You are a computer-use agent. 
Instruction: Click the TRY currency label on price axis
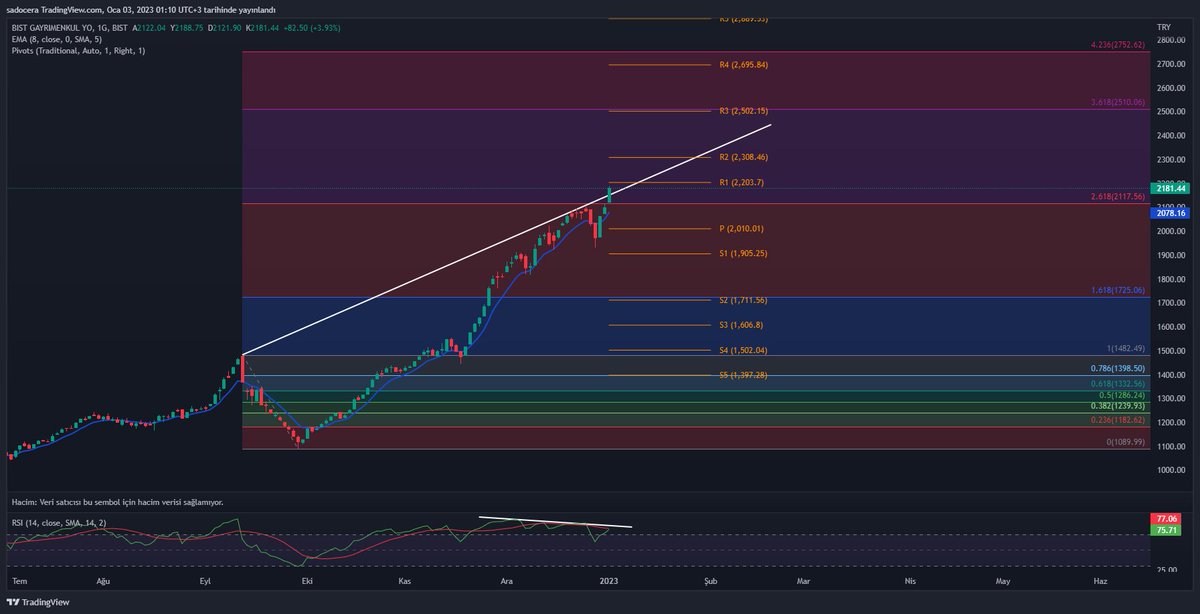[1163, 26]
